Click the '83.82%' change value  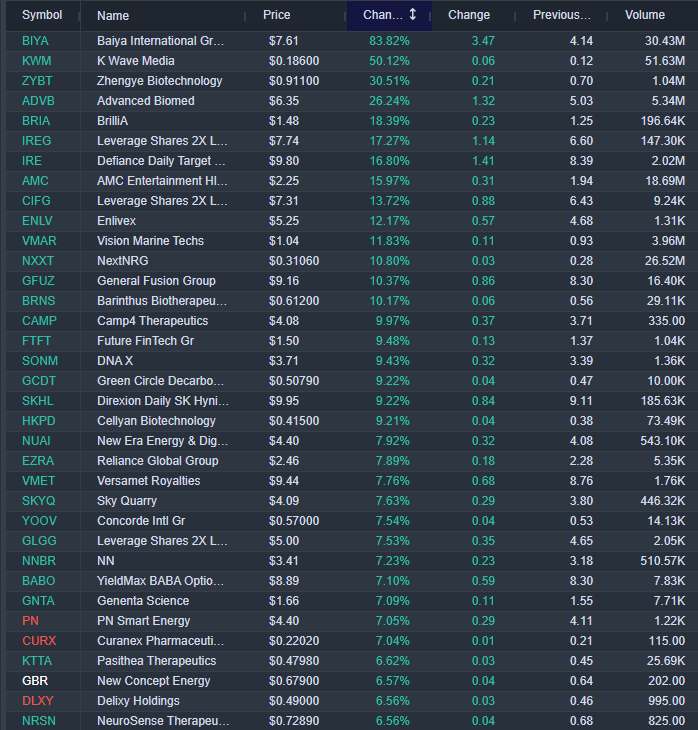point(389,41)
